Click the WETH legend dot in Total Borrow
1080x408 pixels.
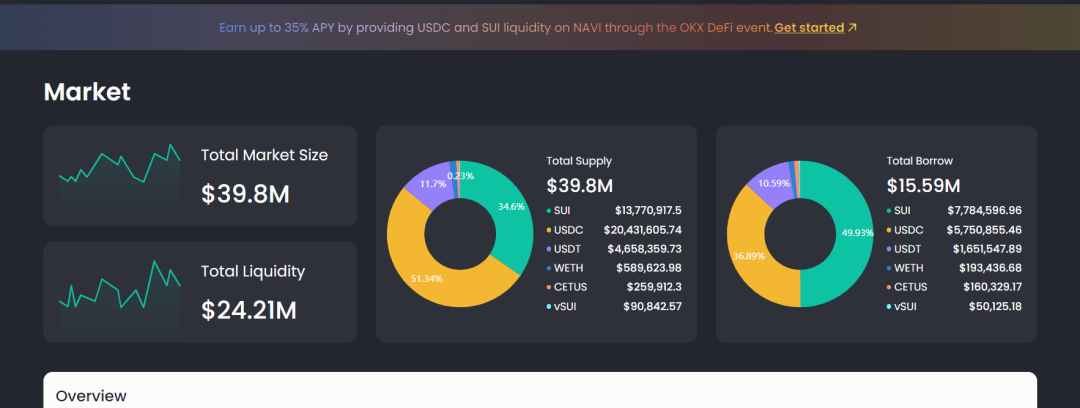pyautogui.click(x=889, y=268)
